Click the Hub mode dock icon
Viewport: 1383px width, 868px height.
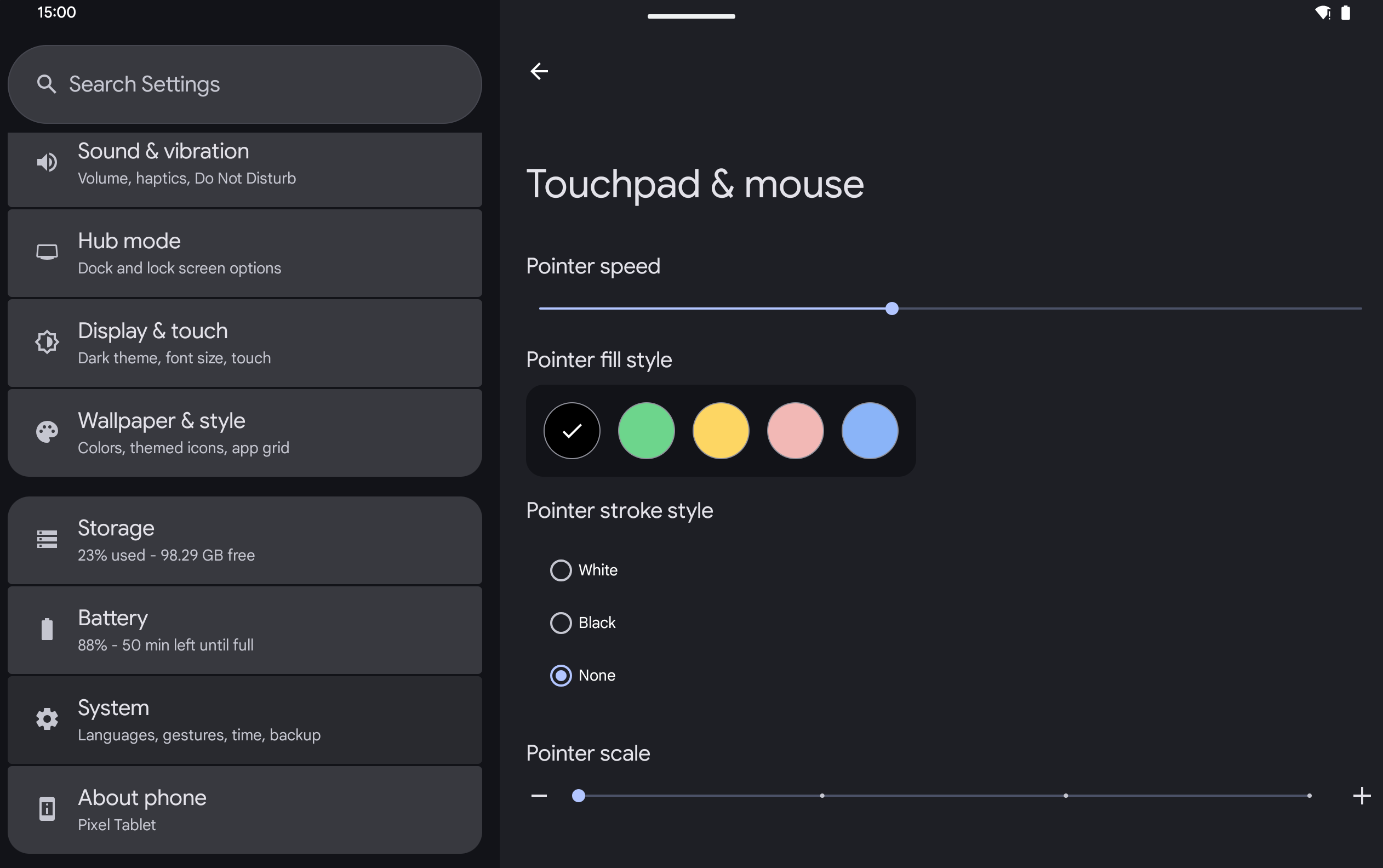click(x=46, y=252)
